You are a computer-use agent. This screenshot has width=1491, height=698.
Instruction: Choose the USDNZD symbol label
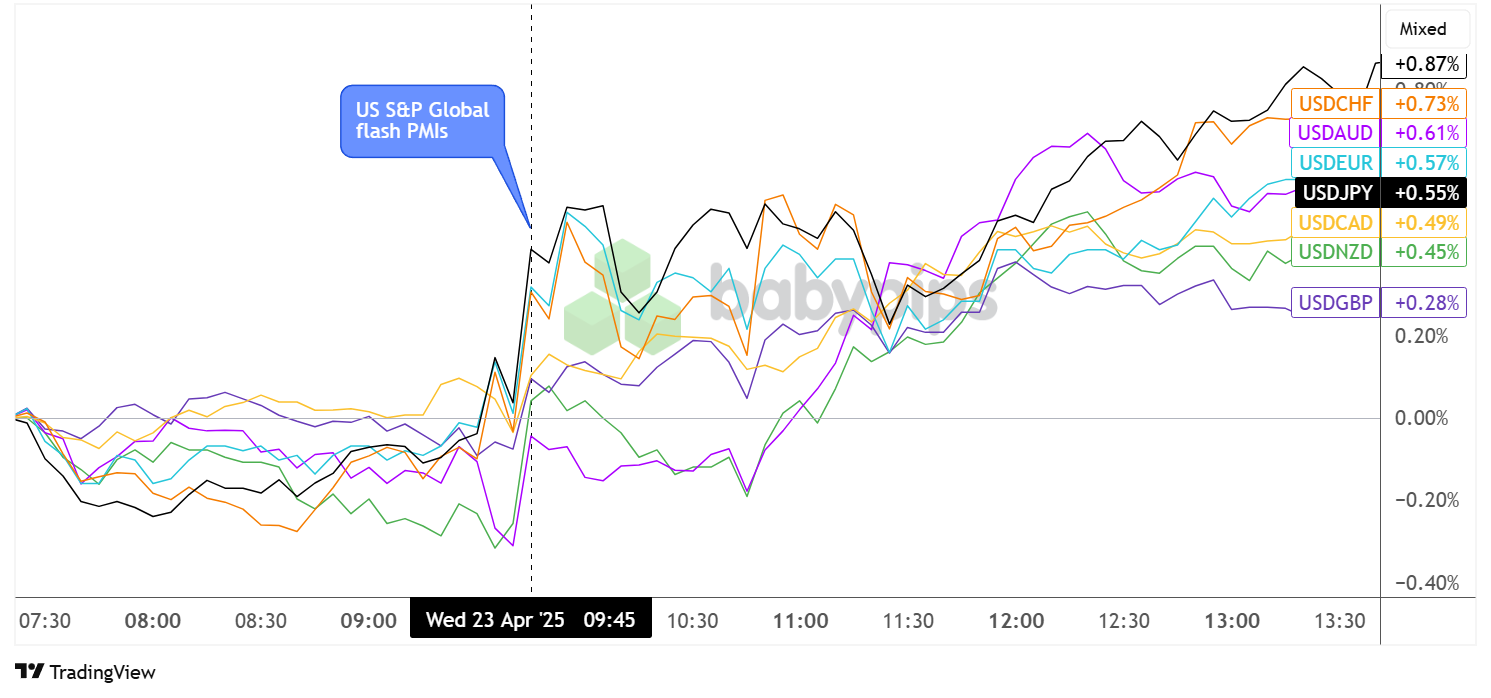pyautogui.click(x=1335, y=251)
